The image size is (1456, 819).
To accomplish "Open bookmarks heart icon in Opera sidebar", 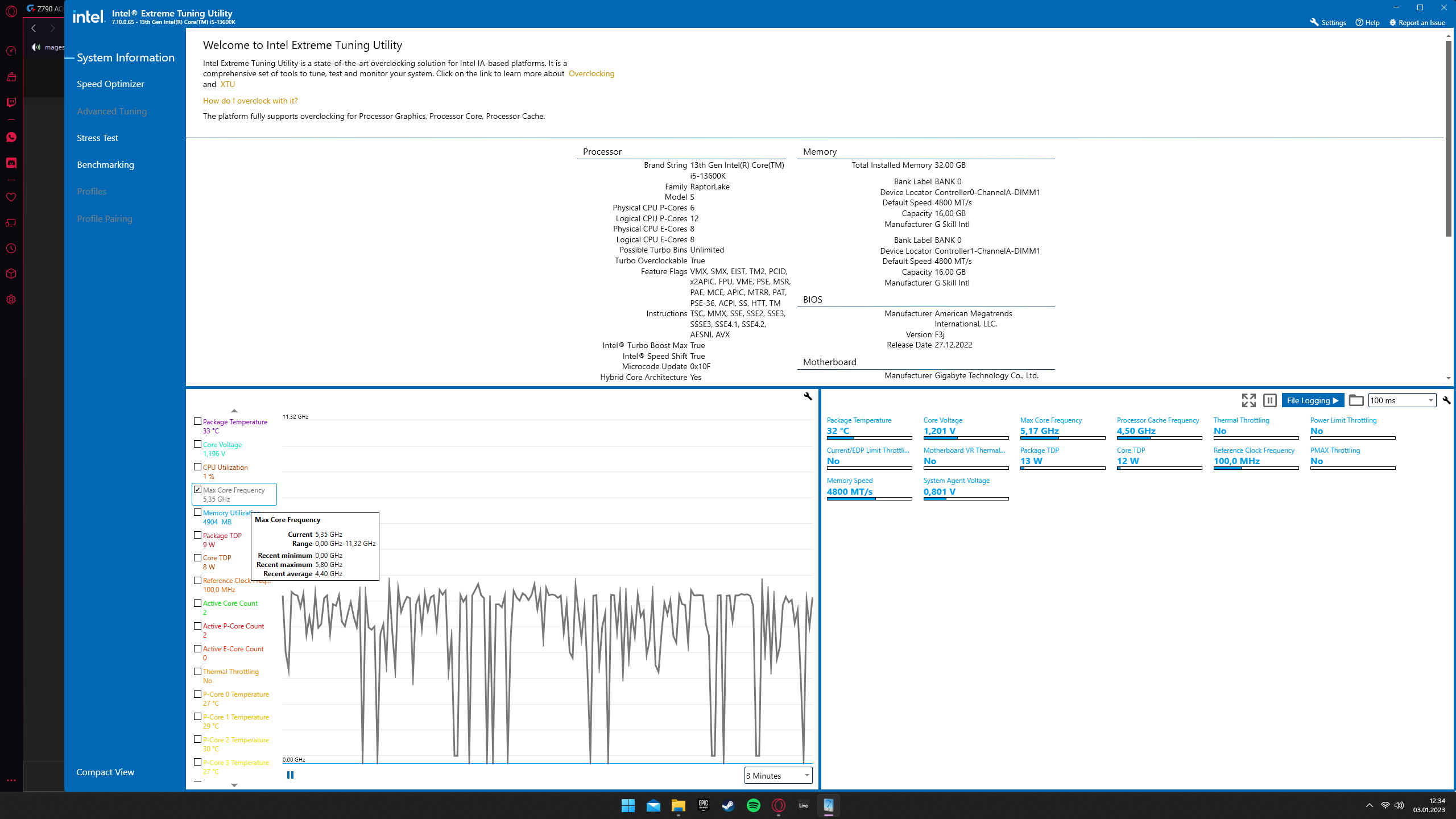I will [11, 197].
